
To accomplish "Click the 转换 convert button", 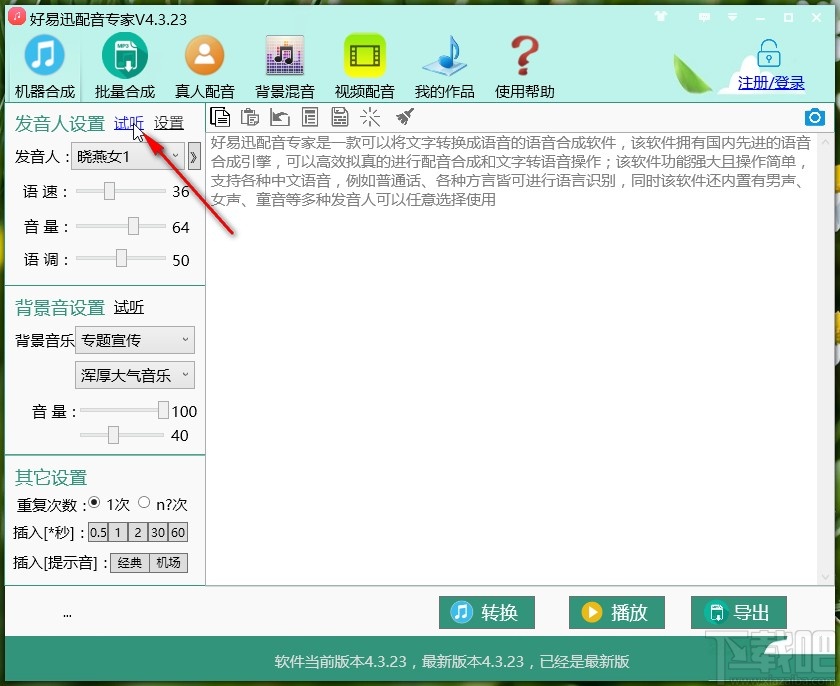I will click(486, 612).
